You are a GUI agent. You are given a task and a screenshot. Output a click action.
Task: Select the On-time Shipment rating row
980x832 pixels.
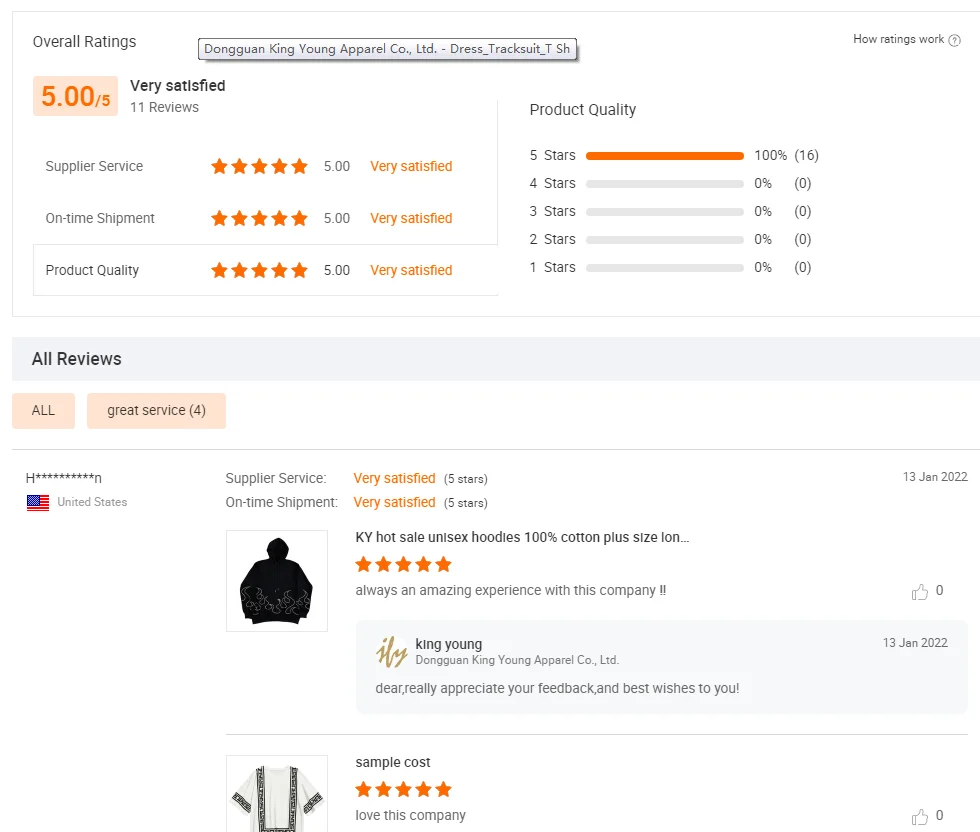pos(265,218)
